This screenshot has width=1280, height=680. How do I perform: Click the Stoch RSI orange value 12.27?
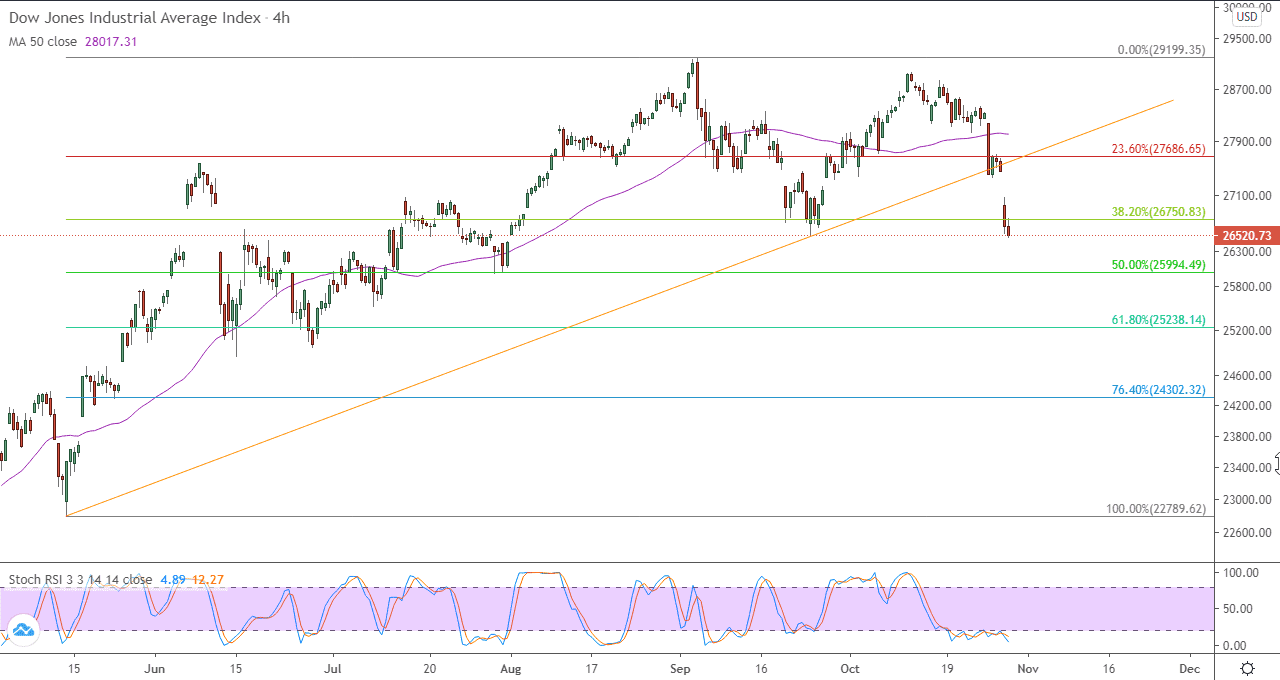coord(207,579)
